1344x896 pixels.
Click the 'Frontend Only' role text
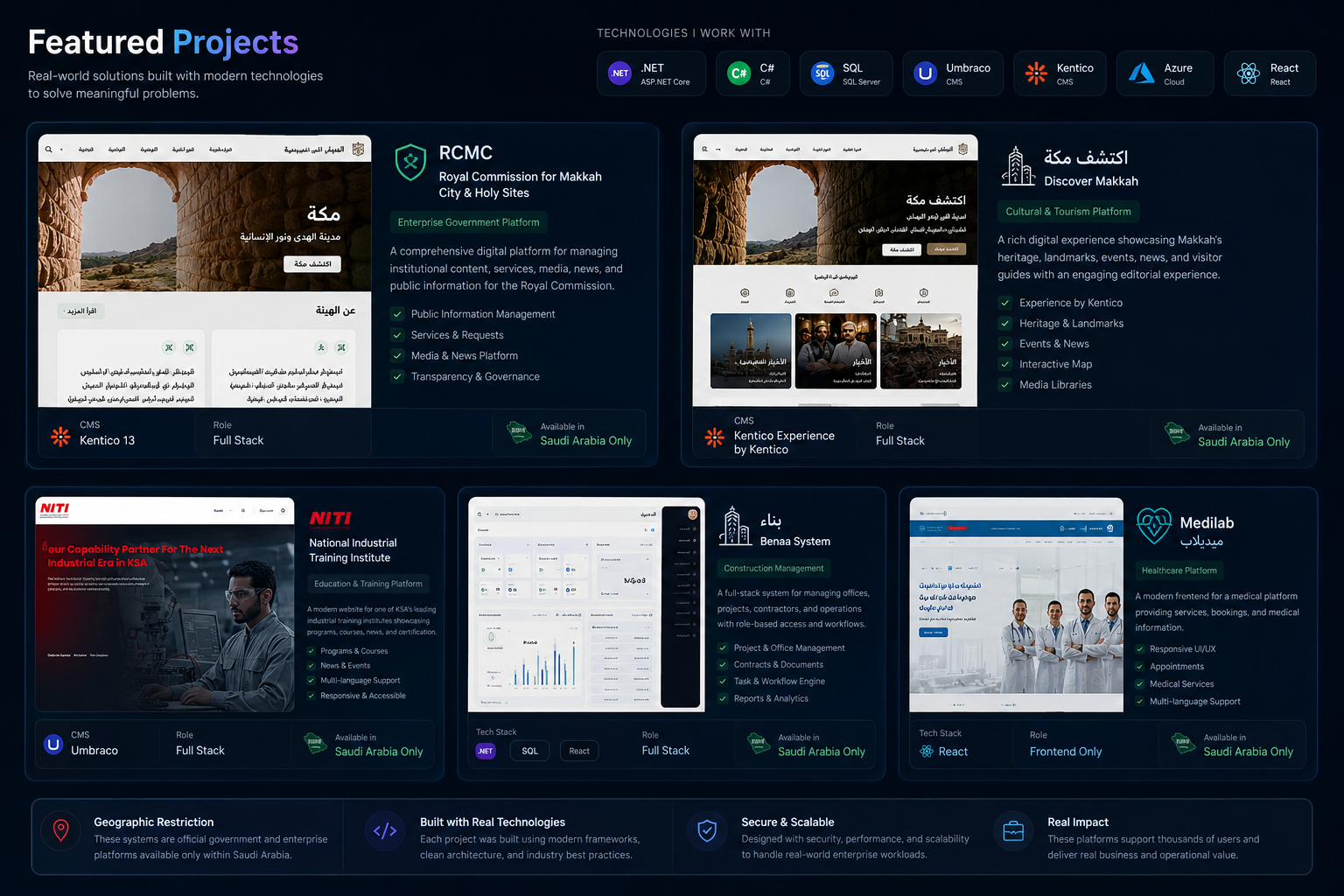(x=1066, y=752)
